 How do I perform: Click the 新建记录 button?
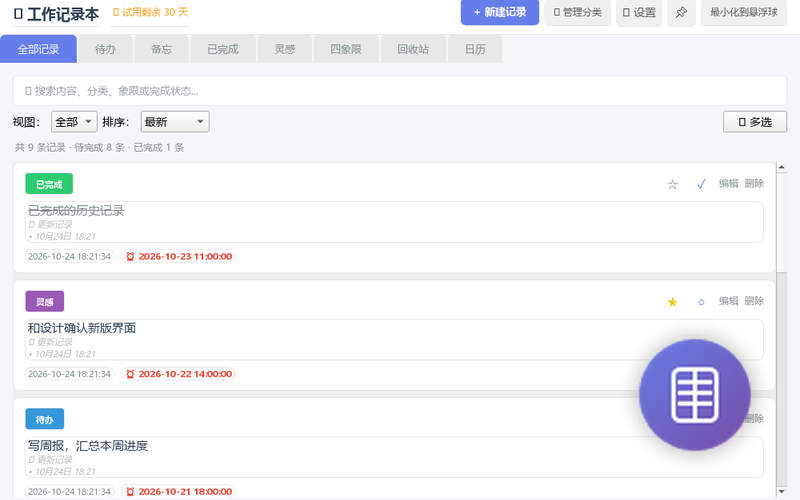click(500, 12)
